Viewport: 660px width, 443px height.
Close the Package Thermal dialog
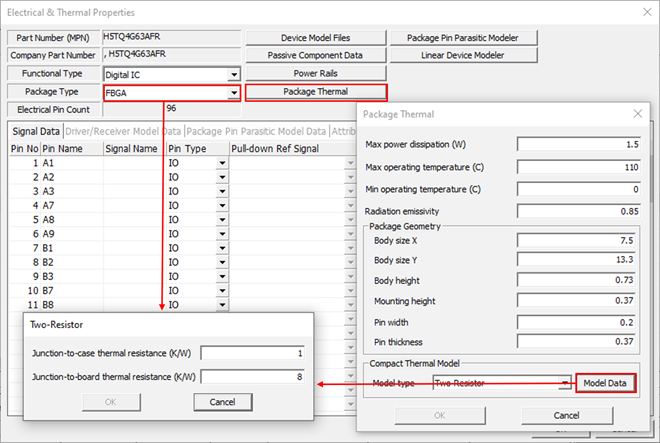coord(637,114)
